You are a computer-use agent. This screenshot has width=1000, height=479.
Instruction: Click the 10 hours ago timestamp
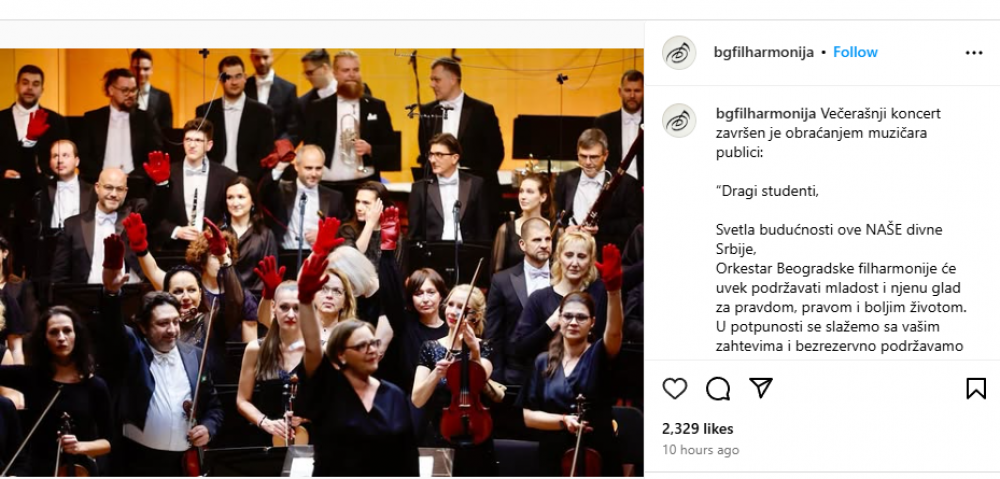click(x=700, y=450)
